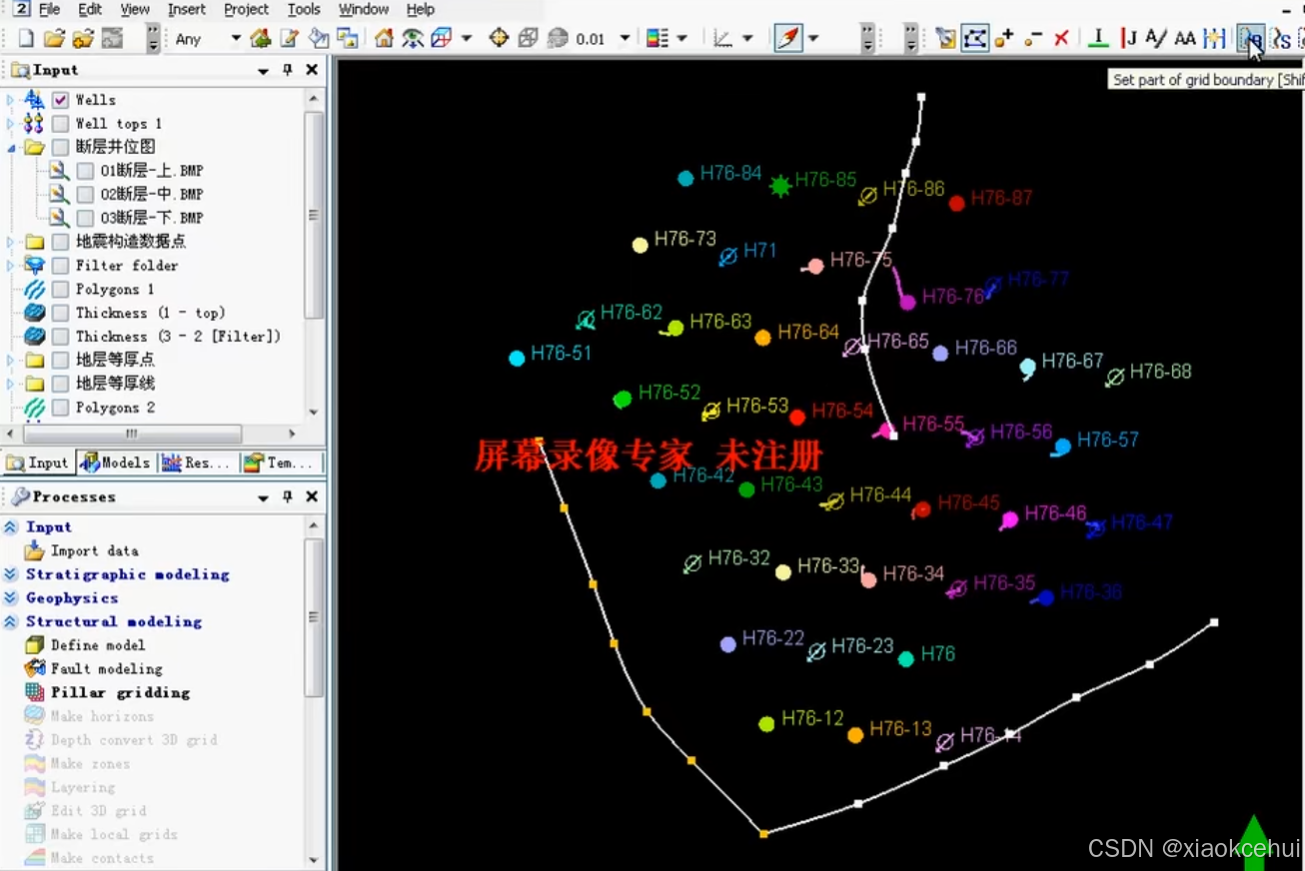Click the red compass north arrow icon

click(x=788, y=39)
